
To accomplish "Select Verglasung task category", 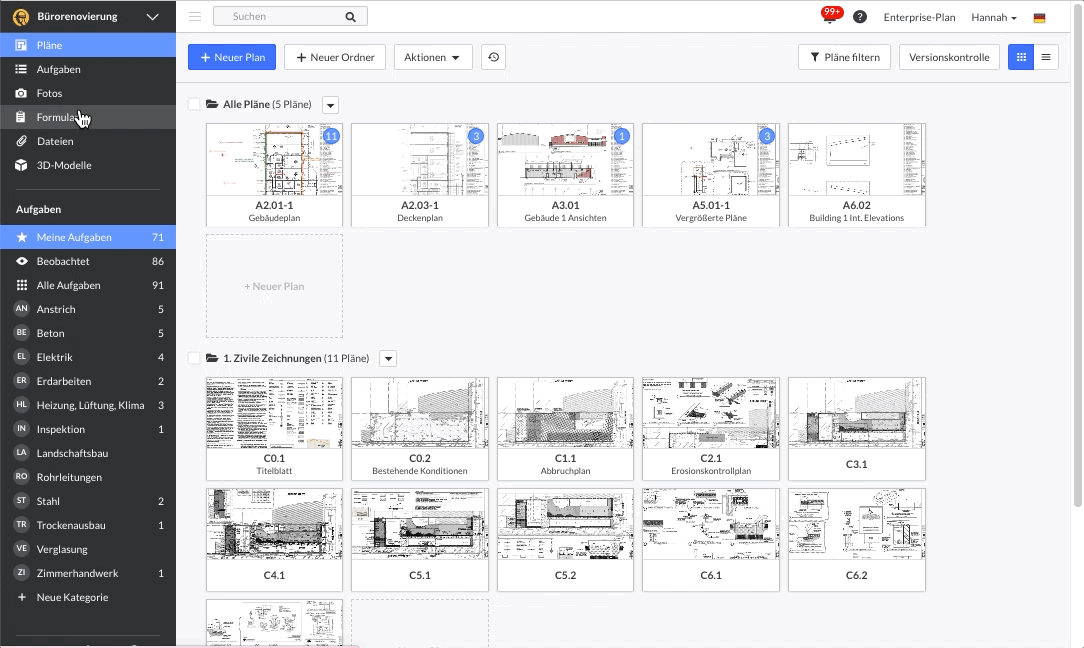I will (x=88, y=549).
